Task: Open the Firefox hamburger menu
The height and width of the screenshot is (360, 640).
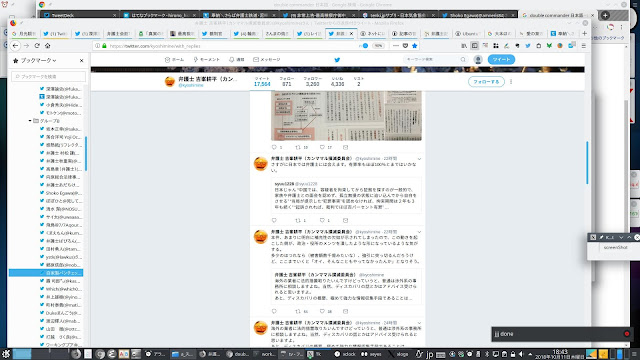Action: 584,46
